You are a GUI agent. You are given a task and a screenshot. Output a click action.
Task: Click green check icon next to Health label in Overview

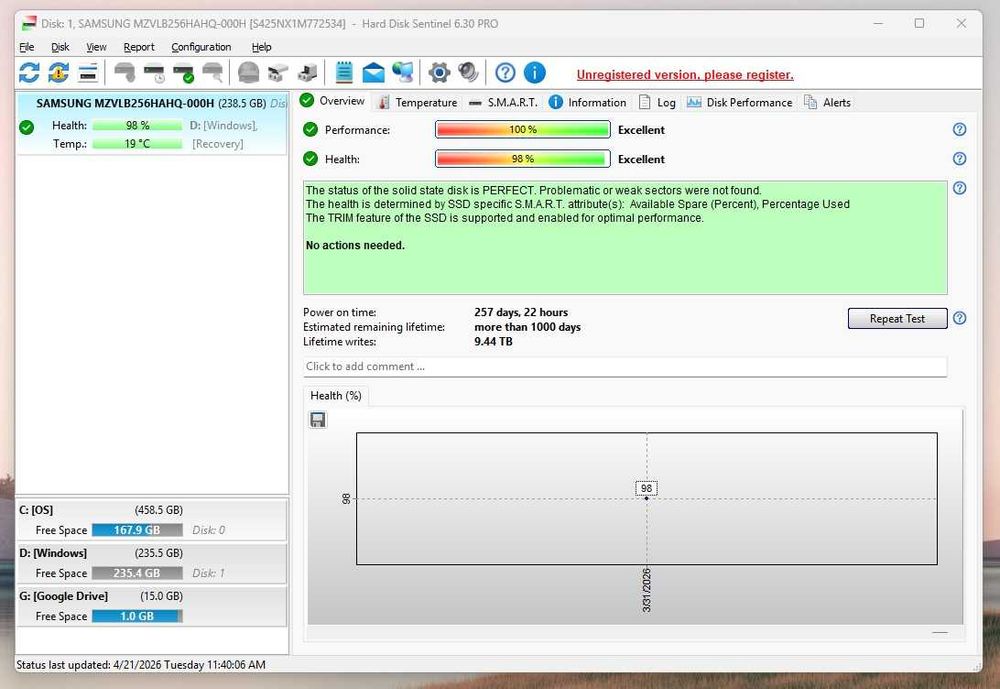click(310, 159)
